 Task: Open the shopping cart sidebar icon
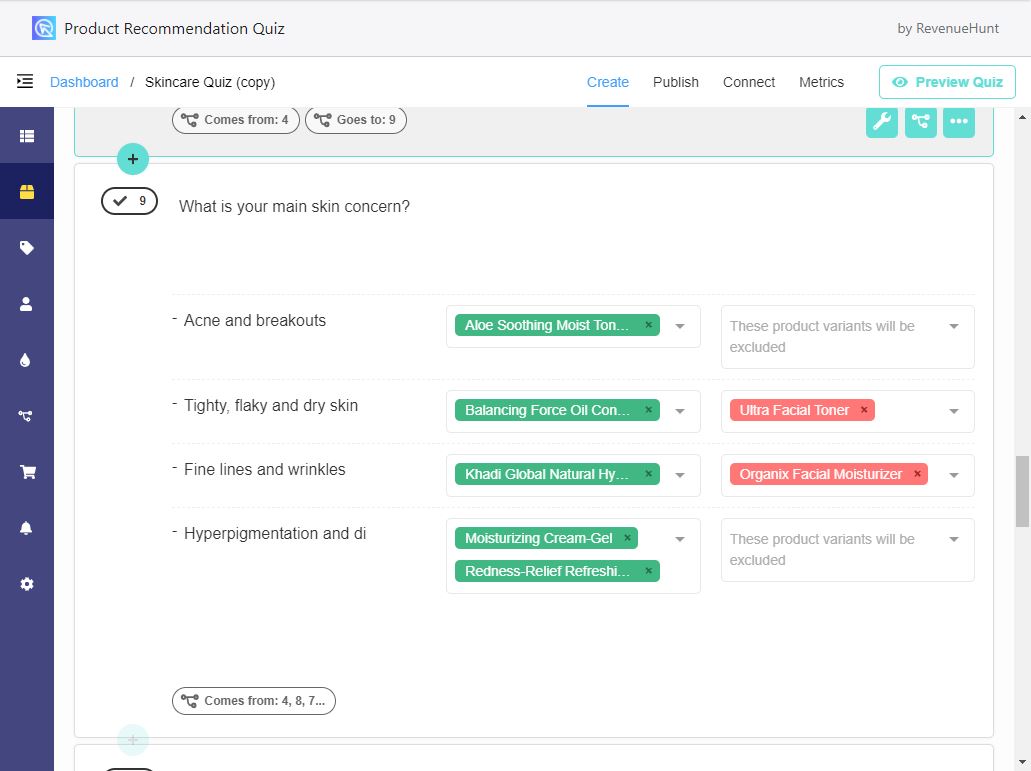(28, 472)
